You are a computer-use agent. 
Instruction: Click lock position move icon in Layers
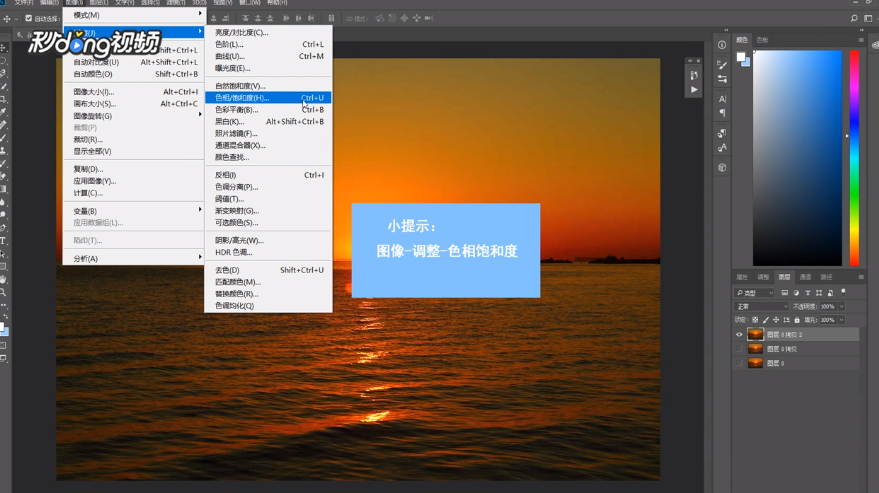776,320
